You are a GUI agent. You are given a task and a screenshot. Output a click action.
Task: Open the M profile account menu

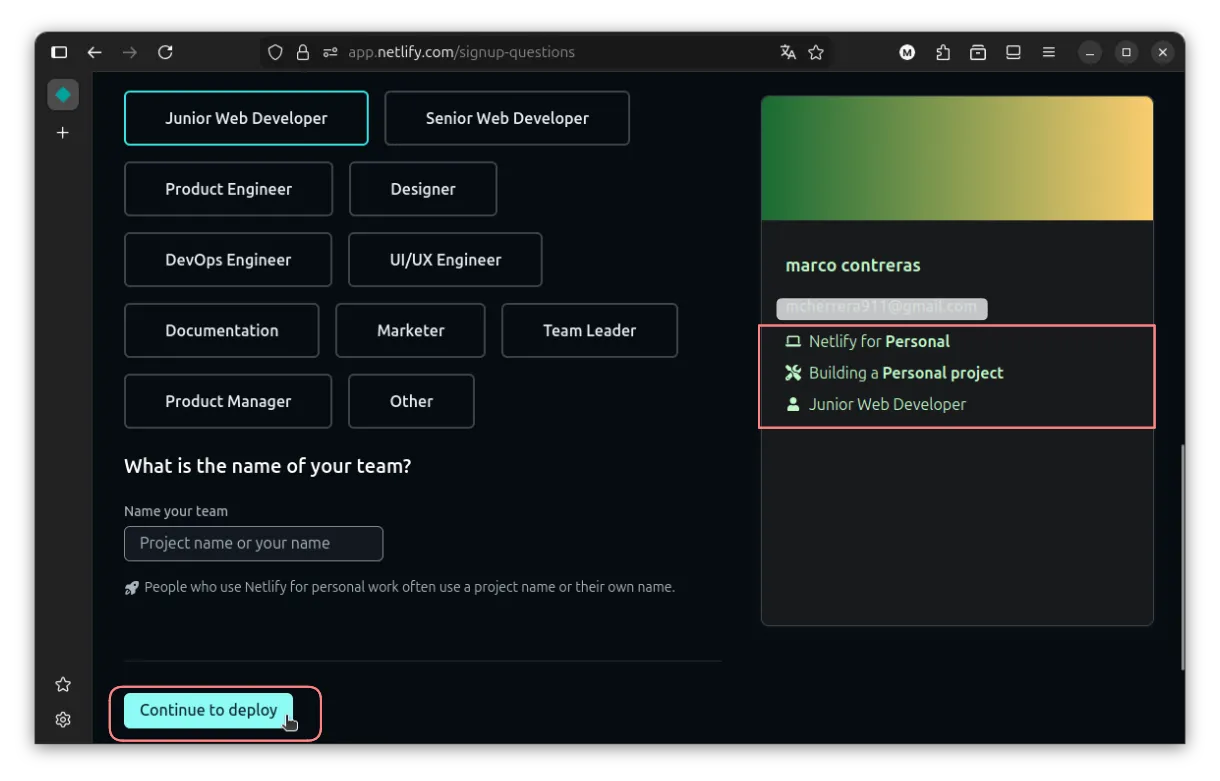907,52
